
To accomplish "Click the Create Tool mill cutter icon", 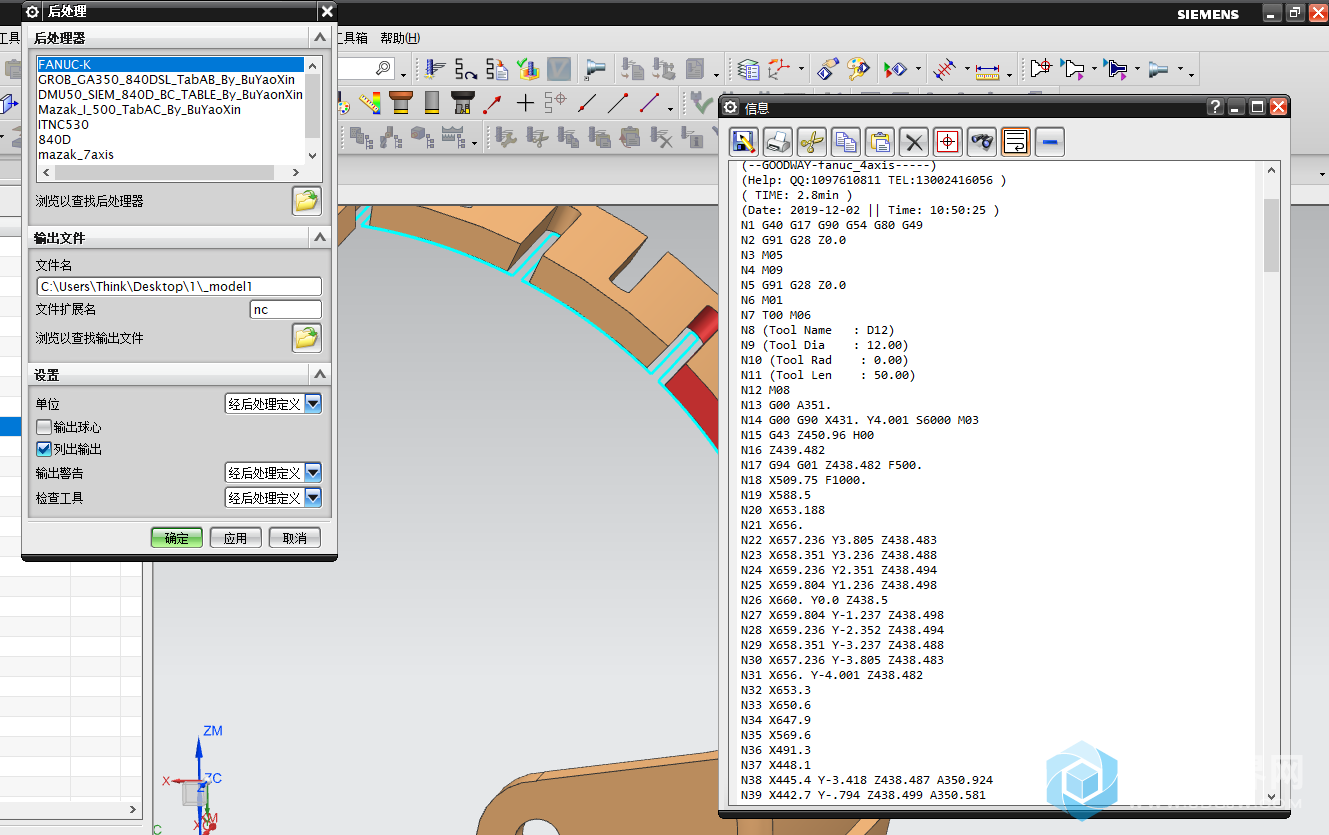I will 402,102.
